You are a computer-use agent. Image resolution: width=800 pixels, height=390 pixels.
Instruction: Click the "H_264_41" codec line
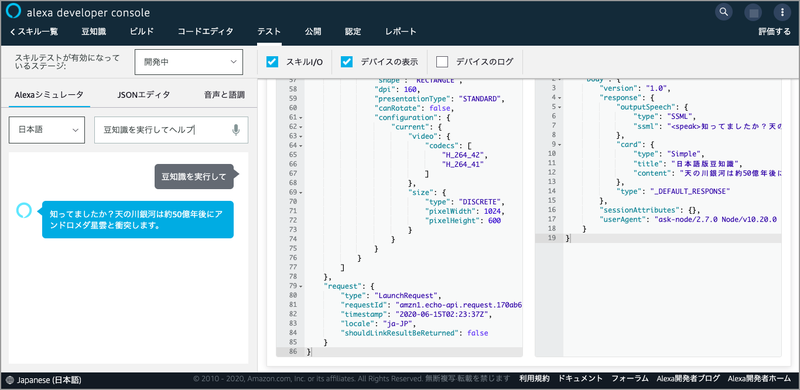pyautogui.click(x=463, y=164)
